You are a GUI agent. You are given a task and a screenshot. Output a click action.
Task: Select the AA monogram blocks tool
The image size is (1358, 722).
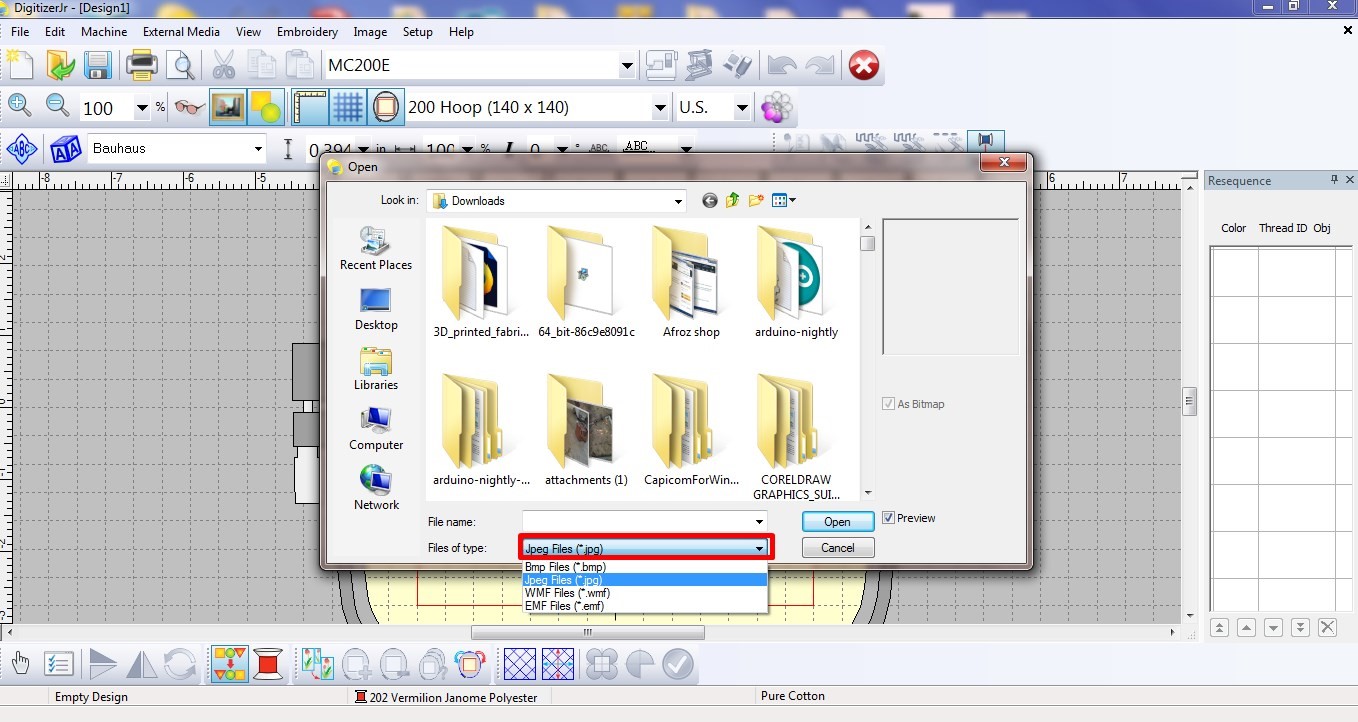(65, 149)
